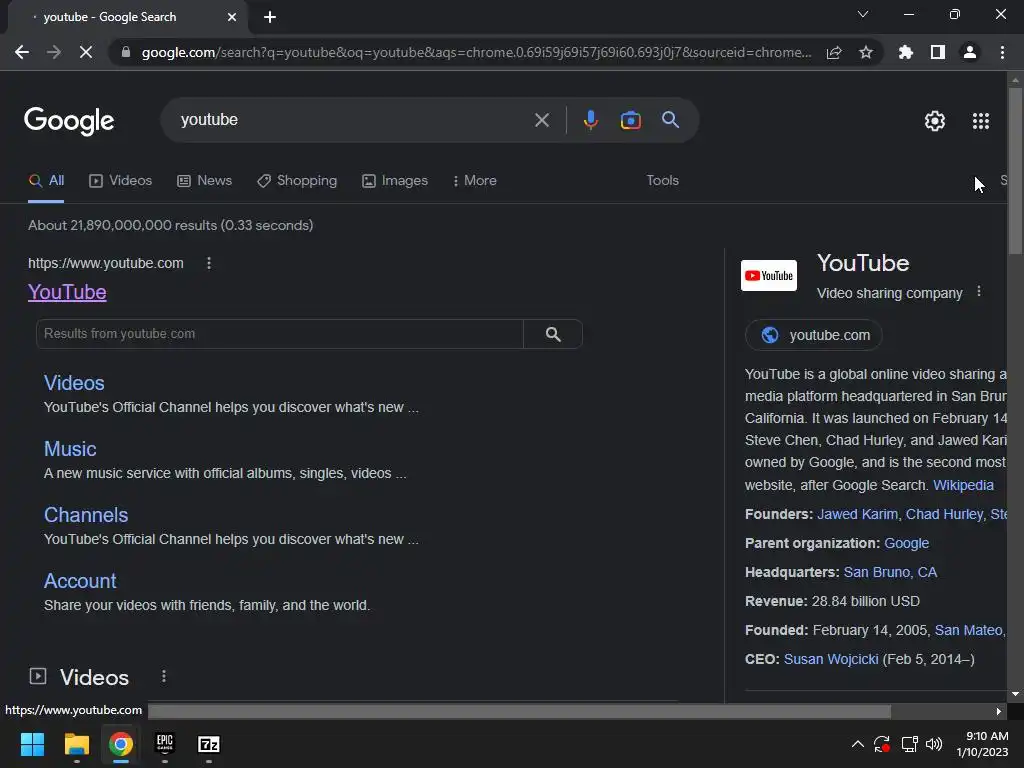Click the youtube.com chip button
Image resolution: width=1024 pixels, height=768 pixels.
coord(814,335)
